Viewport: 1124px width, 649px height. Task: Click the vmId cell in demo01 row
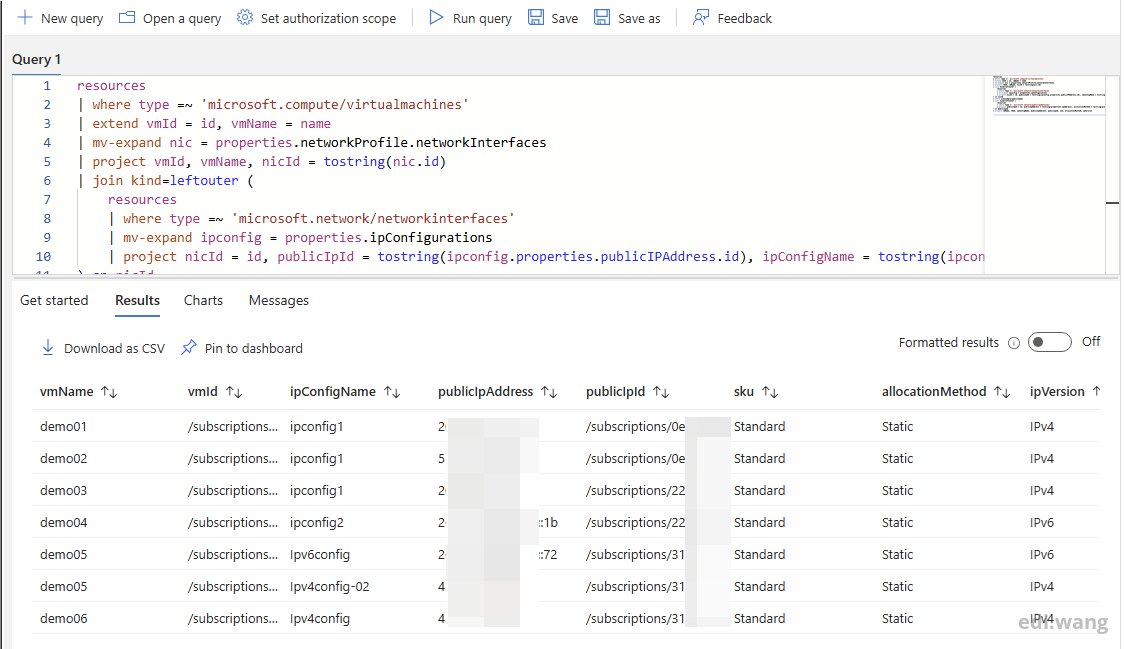point(233,427)
